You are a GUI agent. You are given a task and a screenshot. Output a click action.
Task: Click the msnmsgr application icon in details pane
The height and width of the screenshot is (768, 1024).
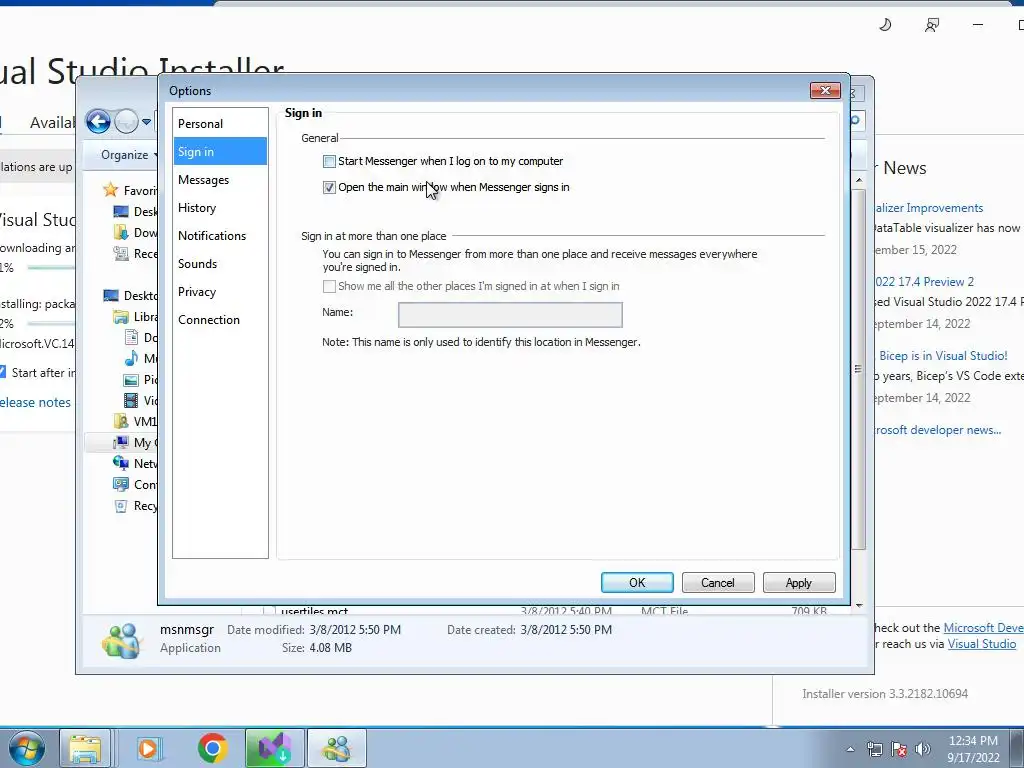click(x=121, y=640)
